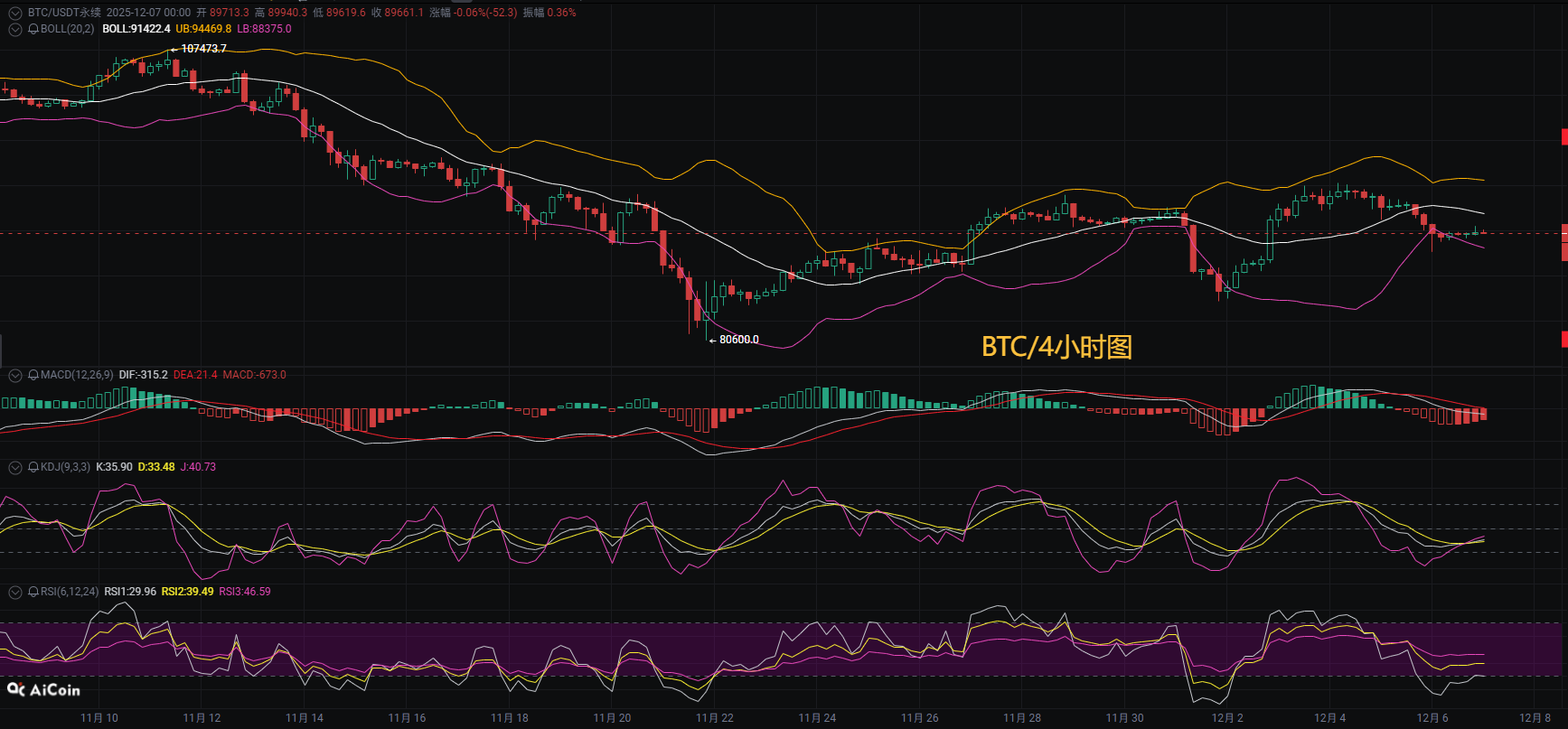Viewport: 1568px width, 729px height.
Task: Click the BTC/4小时图 yellow text annotation
Action: [x=1056, y=347]
